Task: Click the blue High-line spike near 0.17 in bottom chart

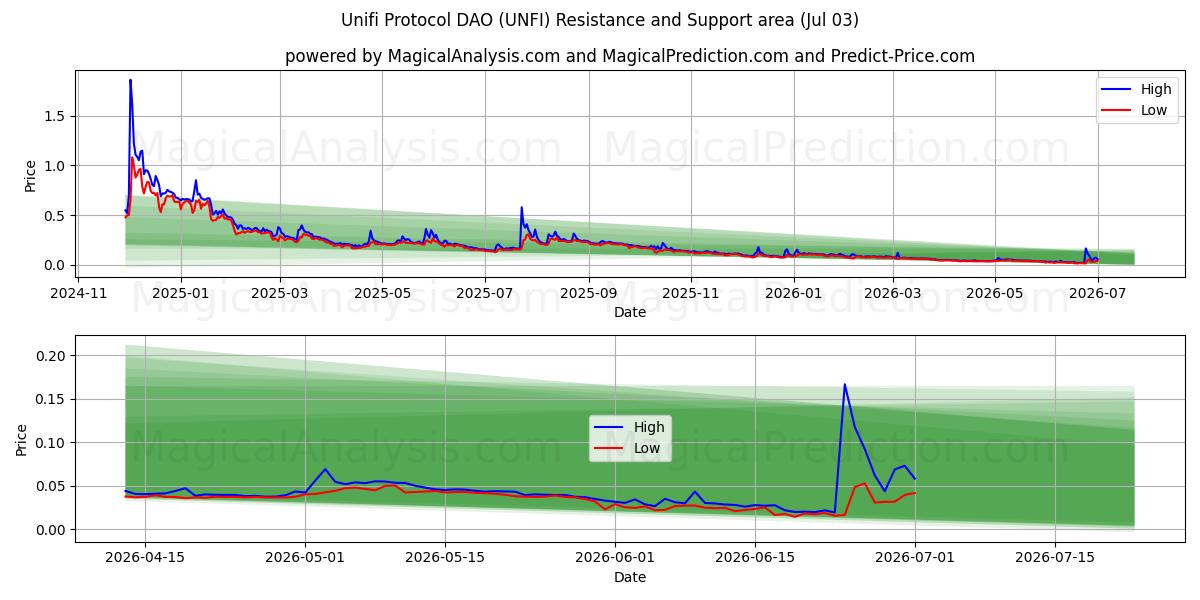Action: [844, 385]
